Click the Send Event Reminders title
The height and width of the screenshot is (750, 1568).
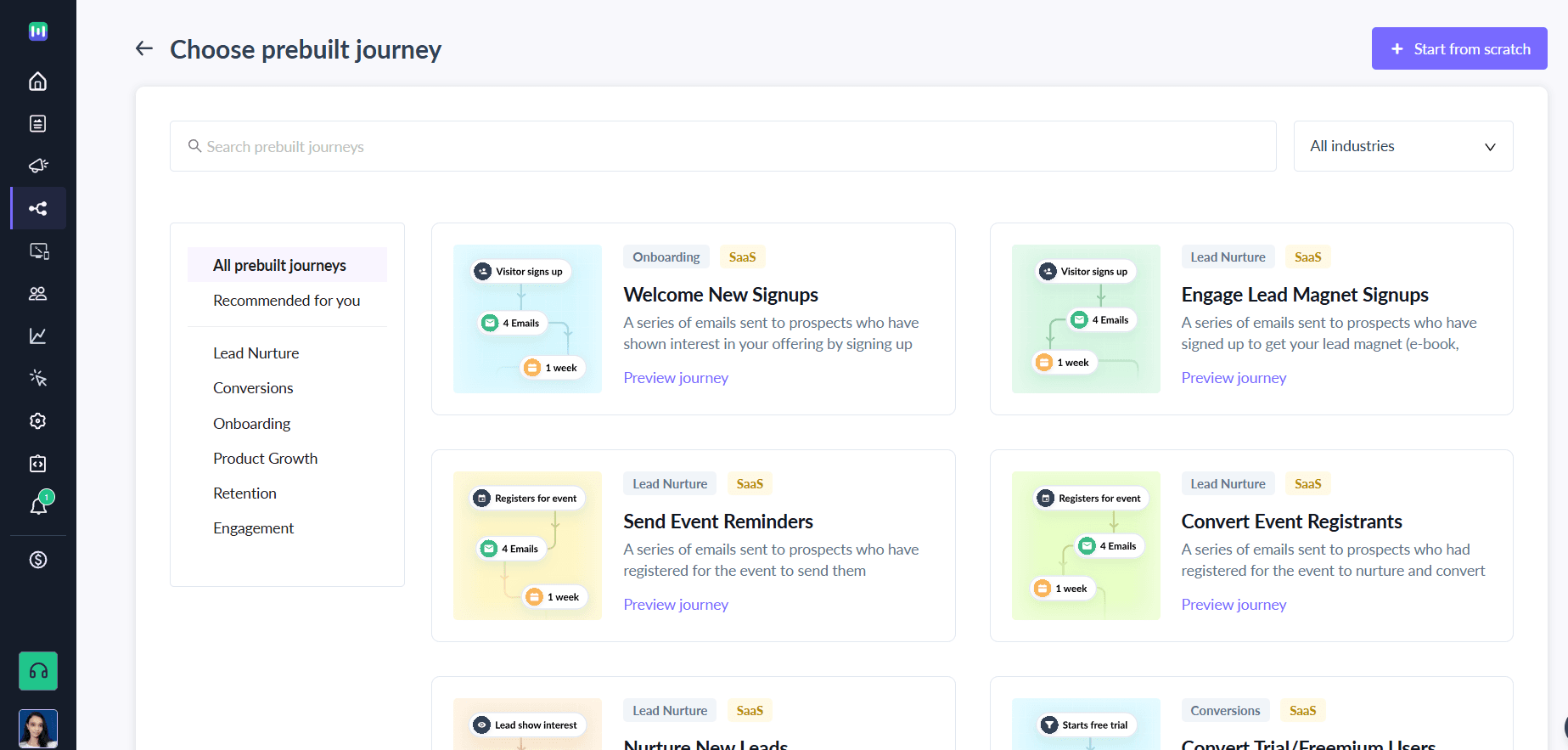click(x=718, y=522)
